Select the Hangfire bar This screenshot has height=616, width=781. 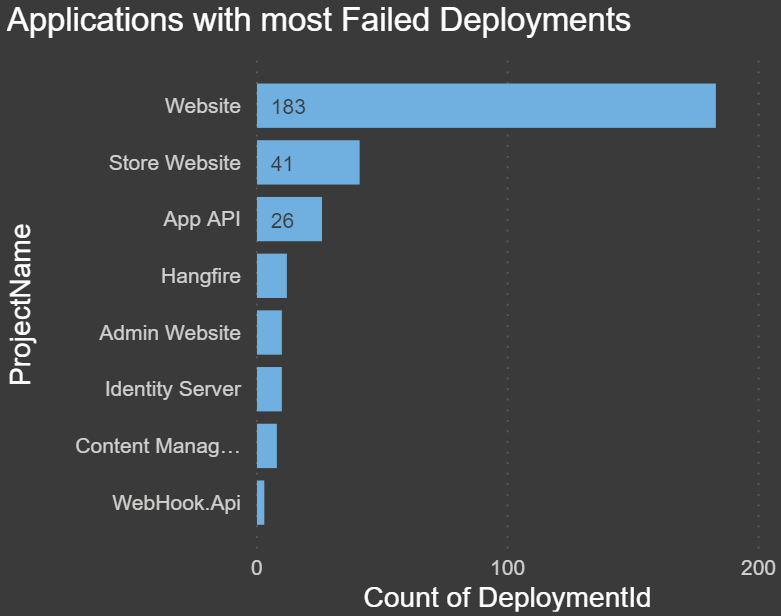272,276
